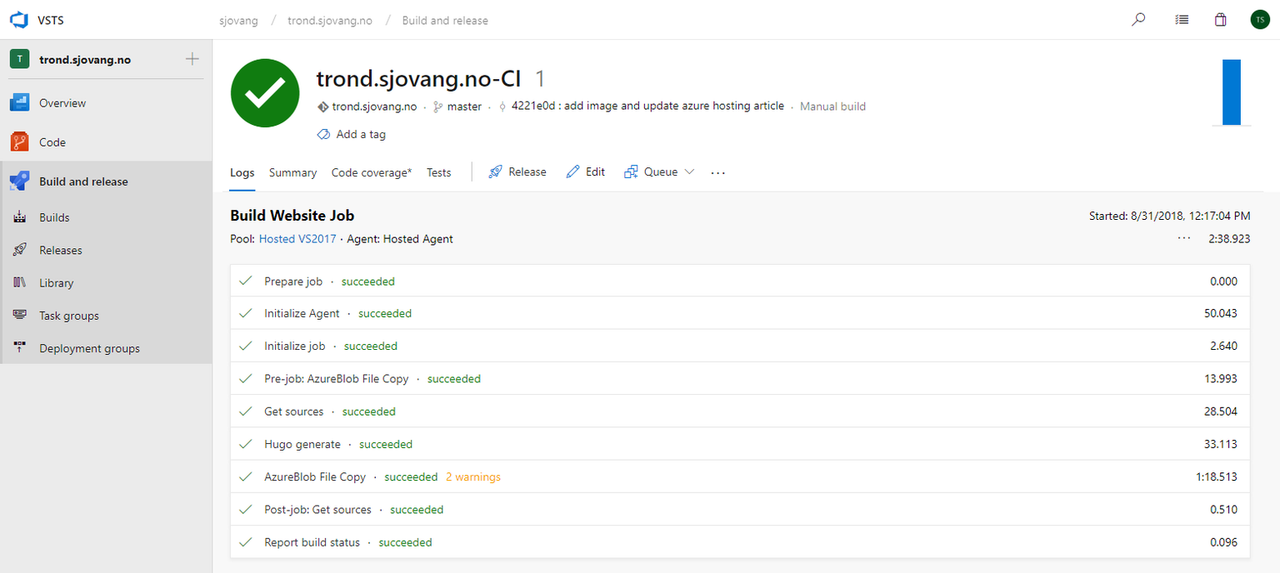1280x573 pixels.
Task: Open the TS user profile avatar
Action: (x=1259, y=19)
